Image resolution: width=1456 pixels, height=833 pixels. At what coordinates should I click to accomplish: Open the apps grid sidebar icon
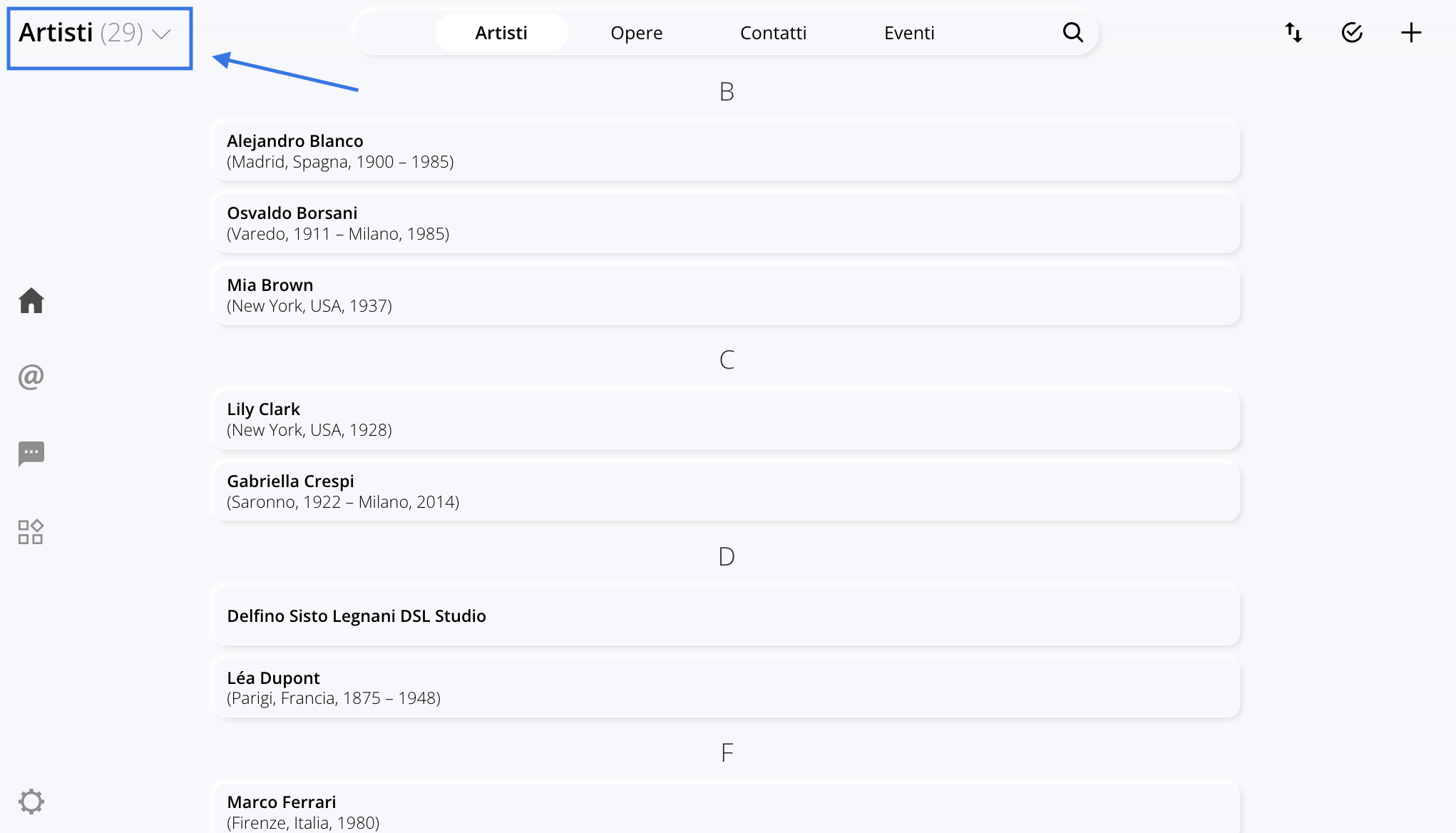pyautogui.click(x=31, y=532)
